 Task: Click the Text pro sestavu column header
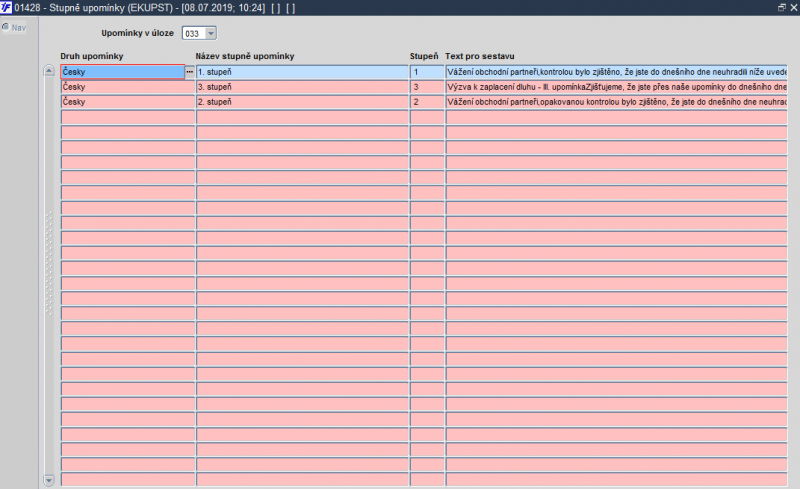coord(480,56)
